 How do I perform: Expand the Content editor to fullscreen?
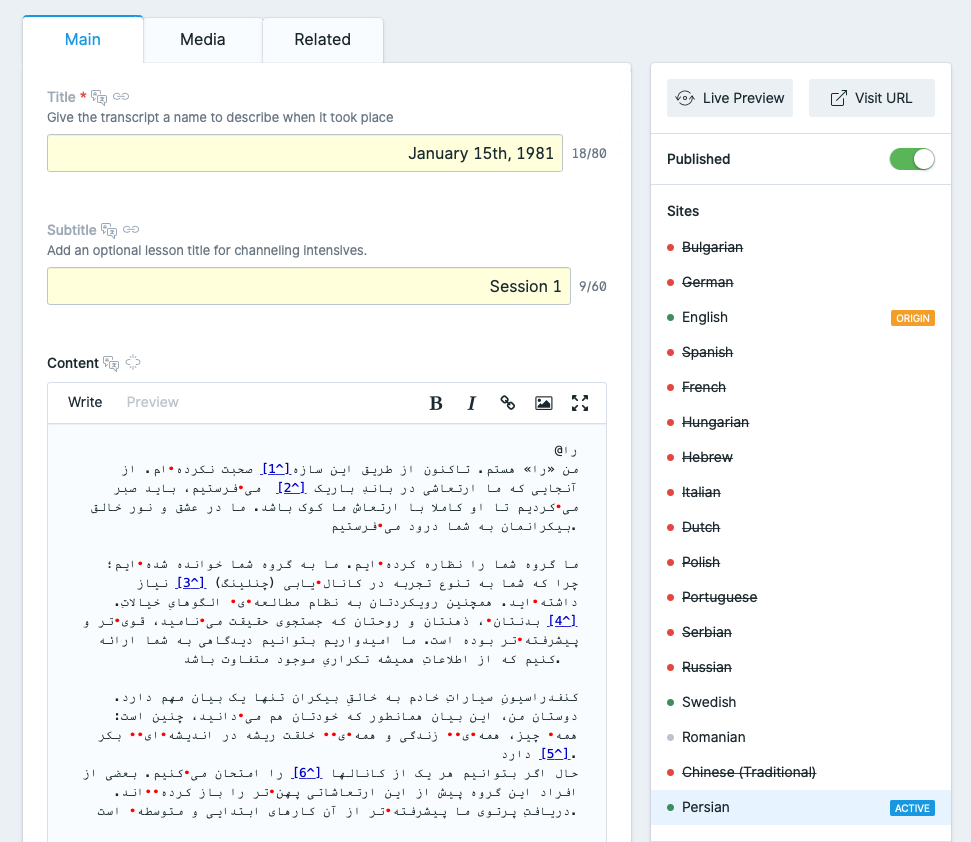click(580, 403)
